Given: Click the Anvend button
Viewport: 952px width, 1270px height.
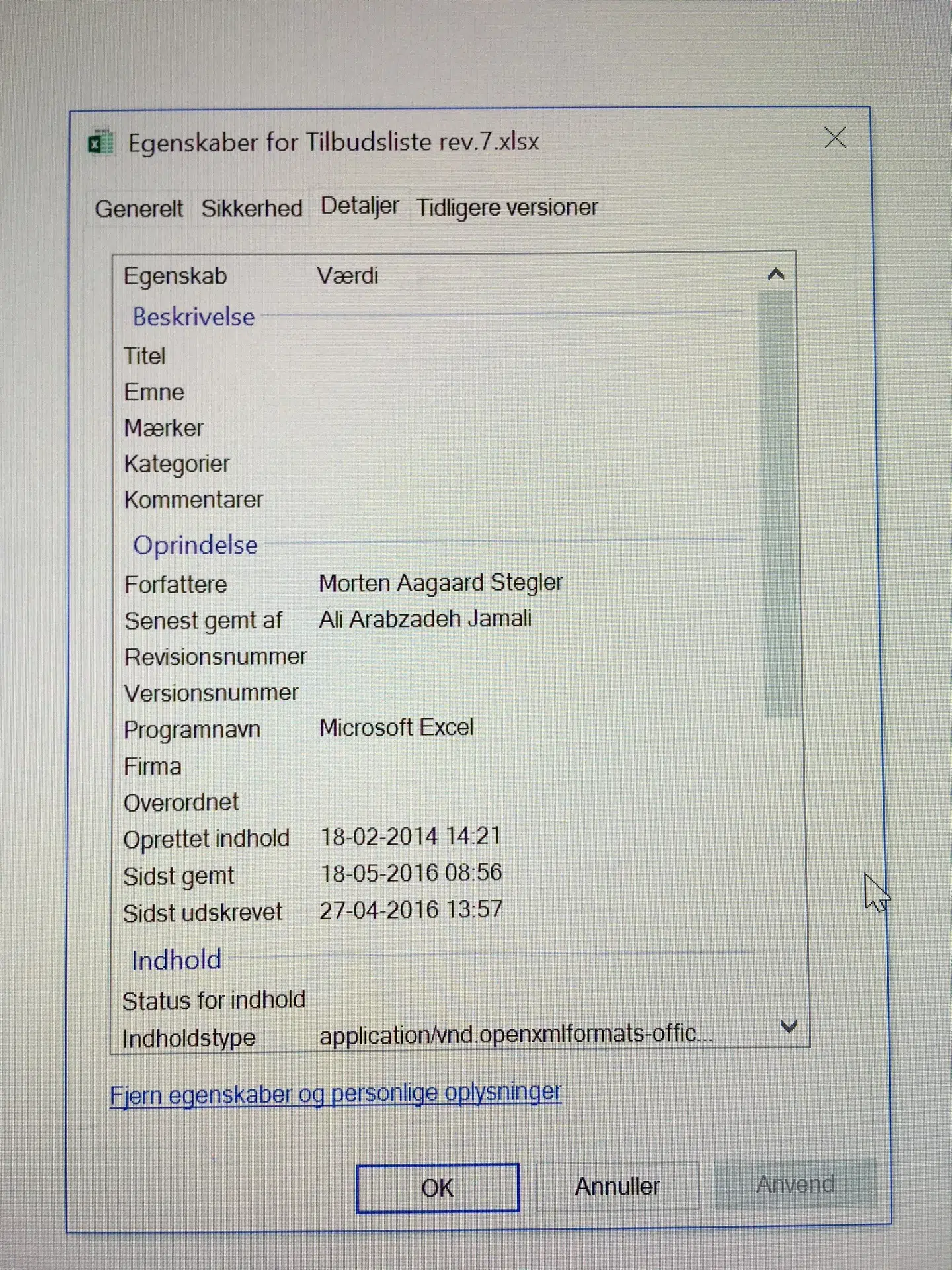Looking at the screenshot, I should tap(795, 1184).
